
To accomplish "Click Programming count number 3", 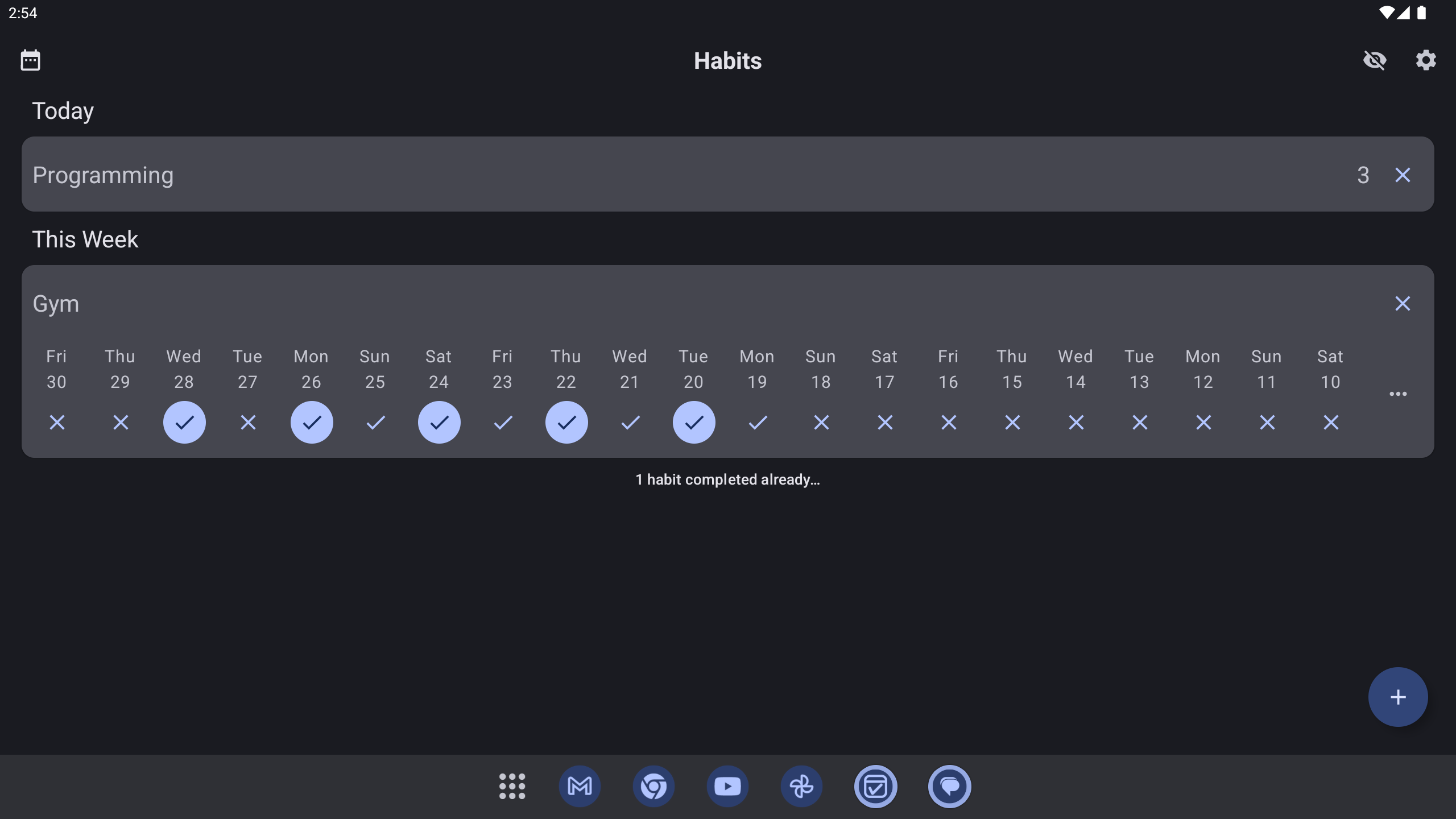I will click(1363, 175).
